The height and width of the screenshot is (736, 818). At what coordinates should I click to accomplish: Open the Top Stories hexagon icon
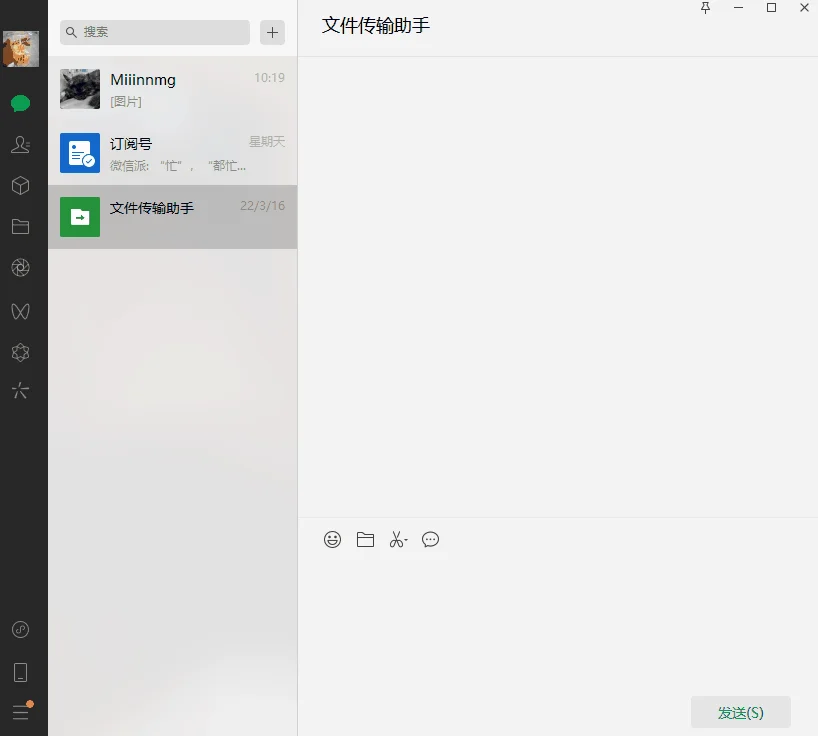click(x=20, y=353)
